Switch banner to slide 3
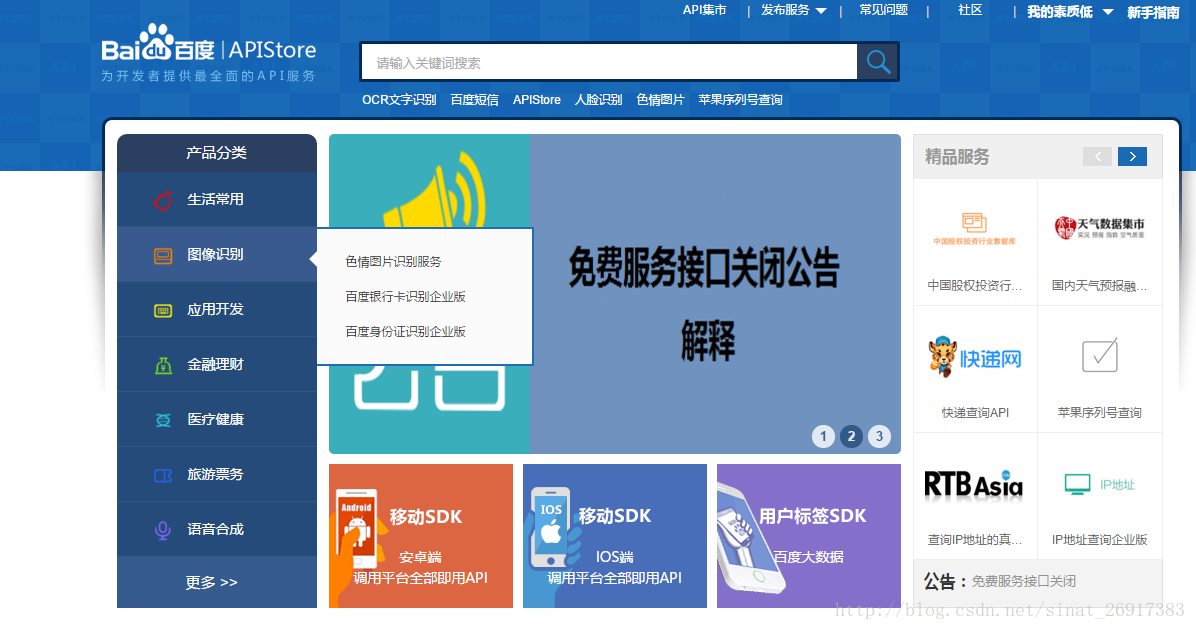This screenshot has height=630, width=1196. pyautogui.click(x=879, y=436)
